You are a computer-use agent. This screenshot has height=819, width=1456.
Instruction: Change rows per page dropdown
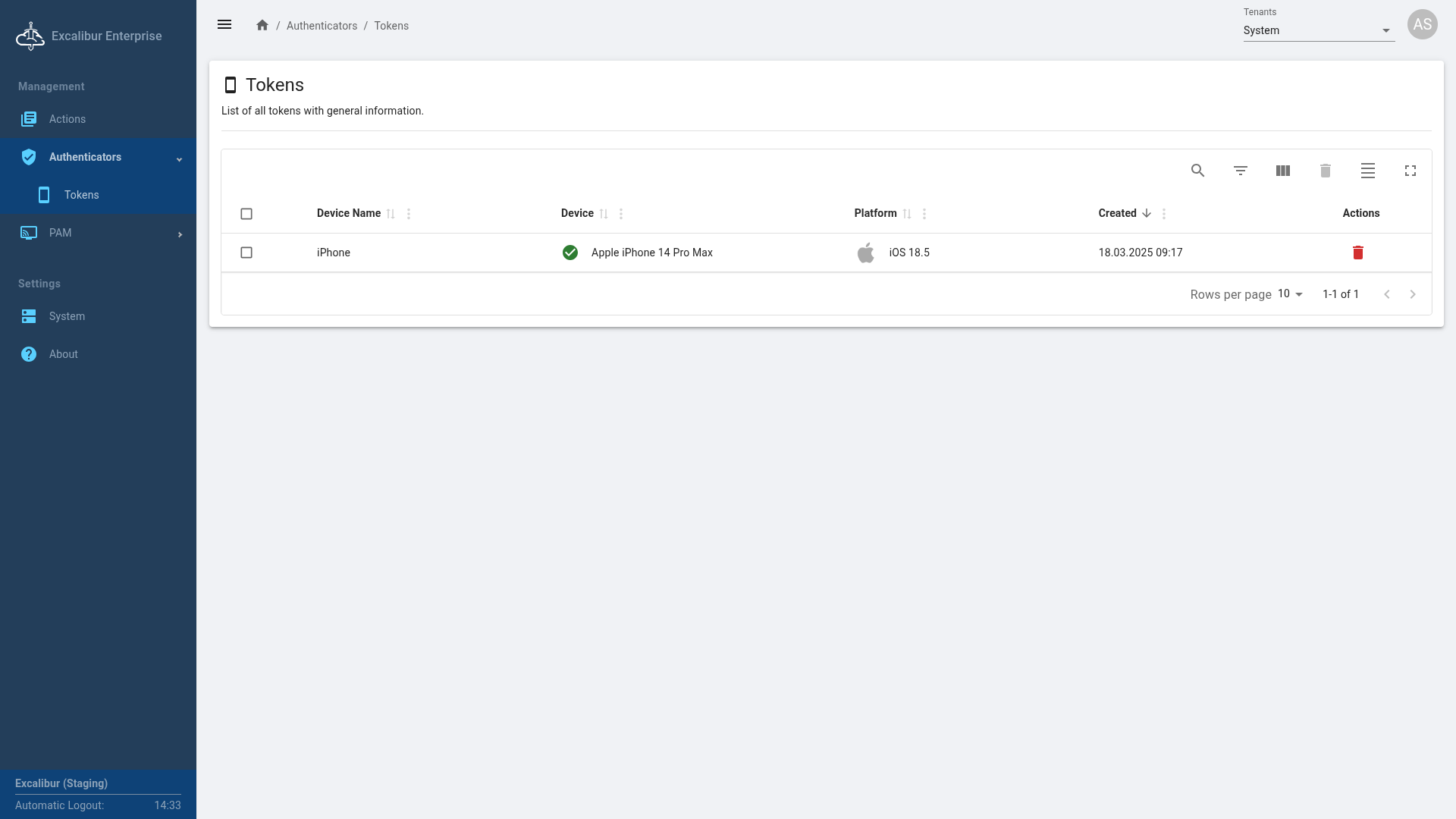pos(1289,294)
